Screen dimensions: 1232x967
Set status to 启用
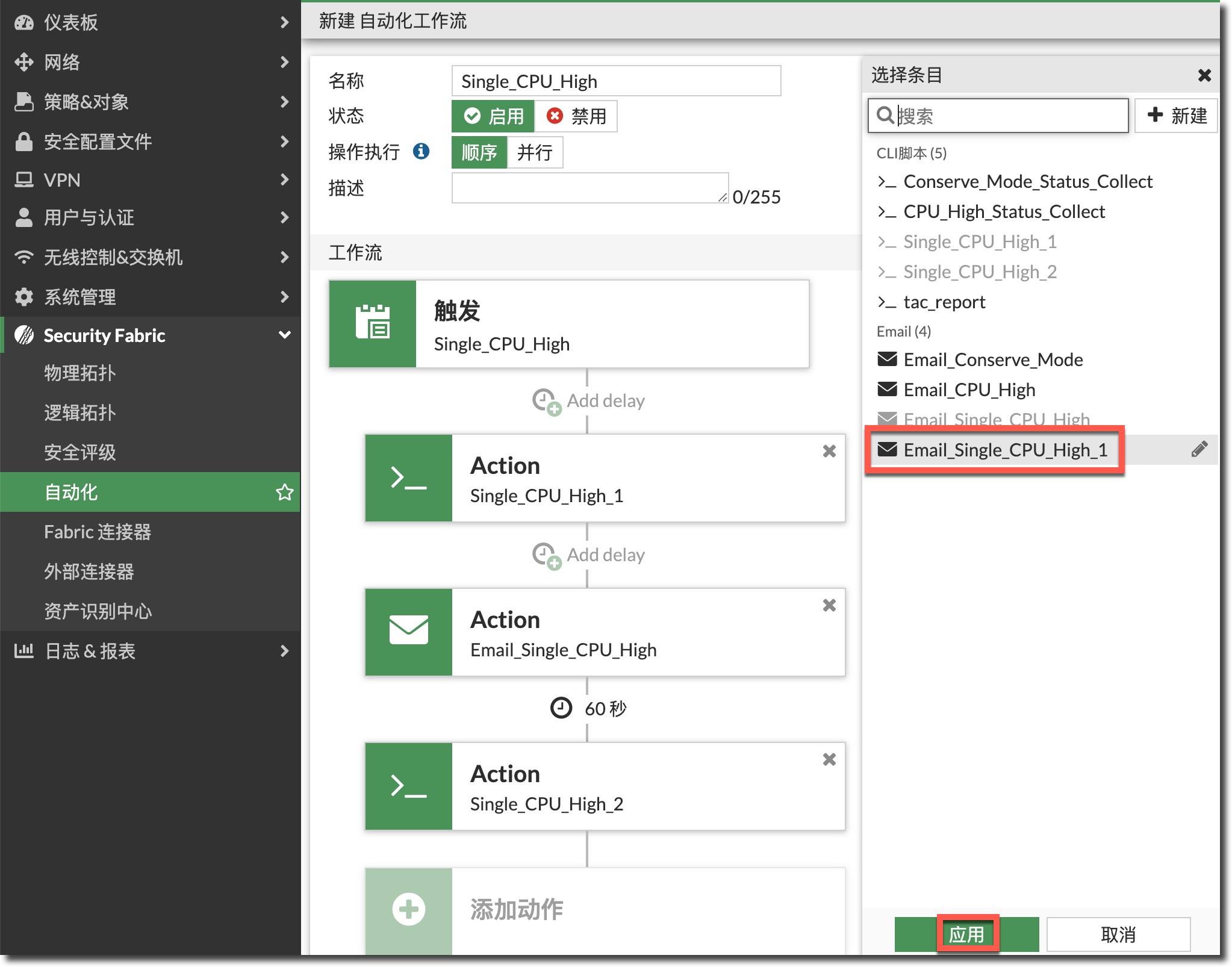493,116
